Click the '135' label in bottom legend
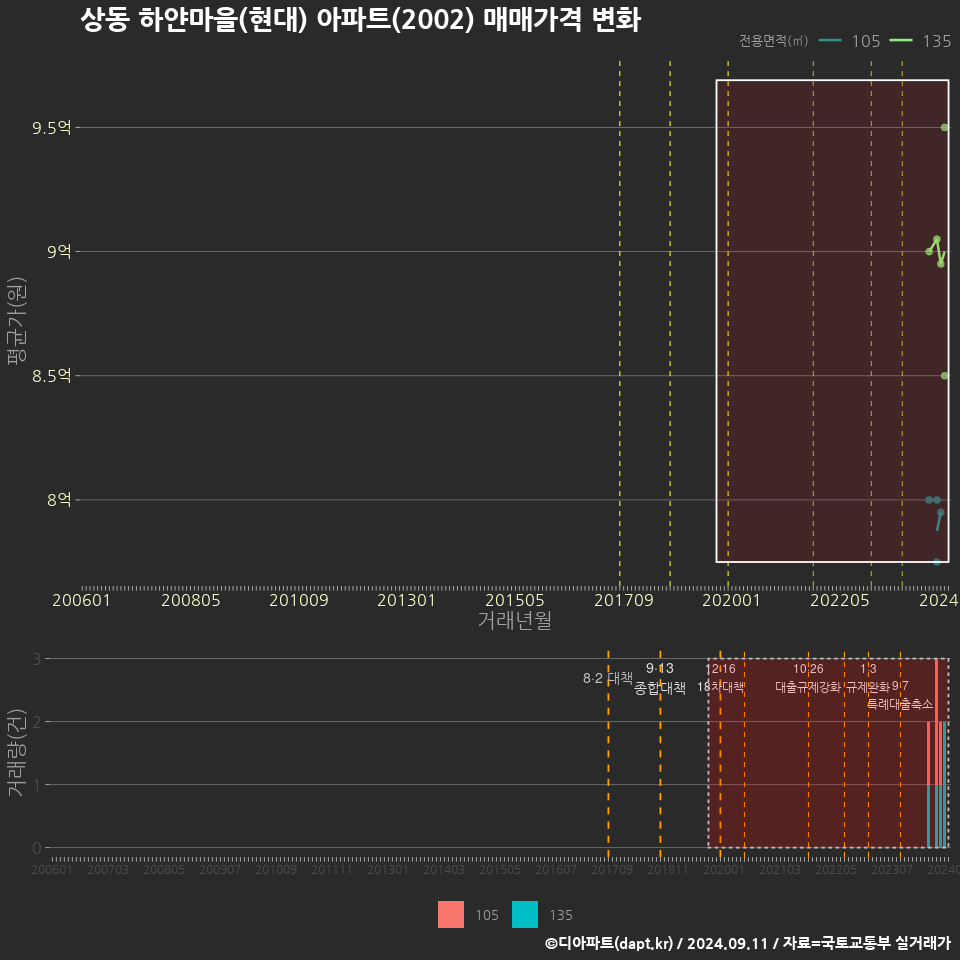960x960 pixels. coord(561,915)
